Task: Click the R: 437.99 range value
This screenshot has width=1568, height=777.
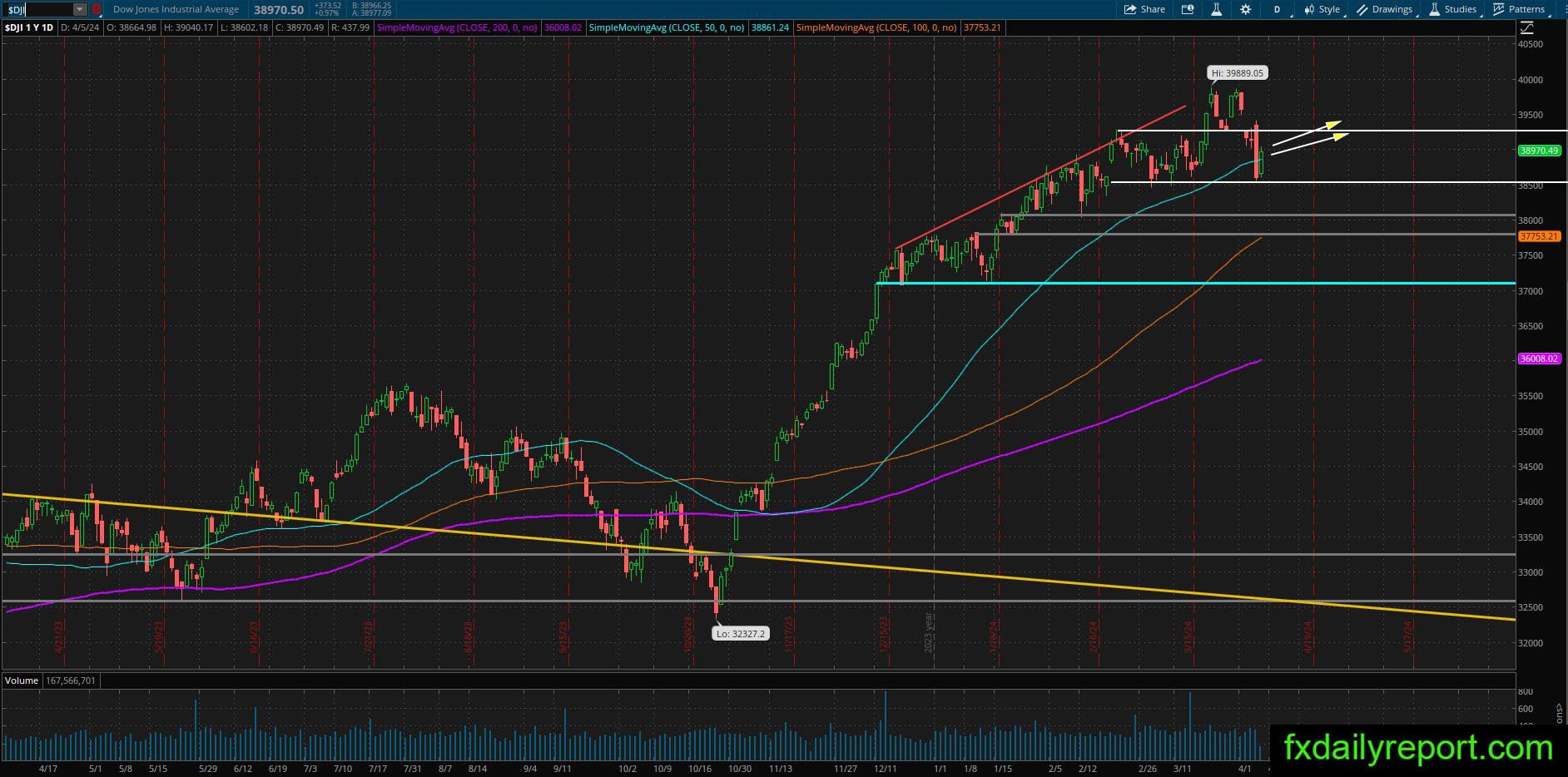Action: pyautogui.click(x=350, y=27)
